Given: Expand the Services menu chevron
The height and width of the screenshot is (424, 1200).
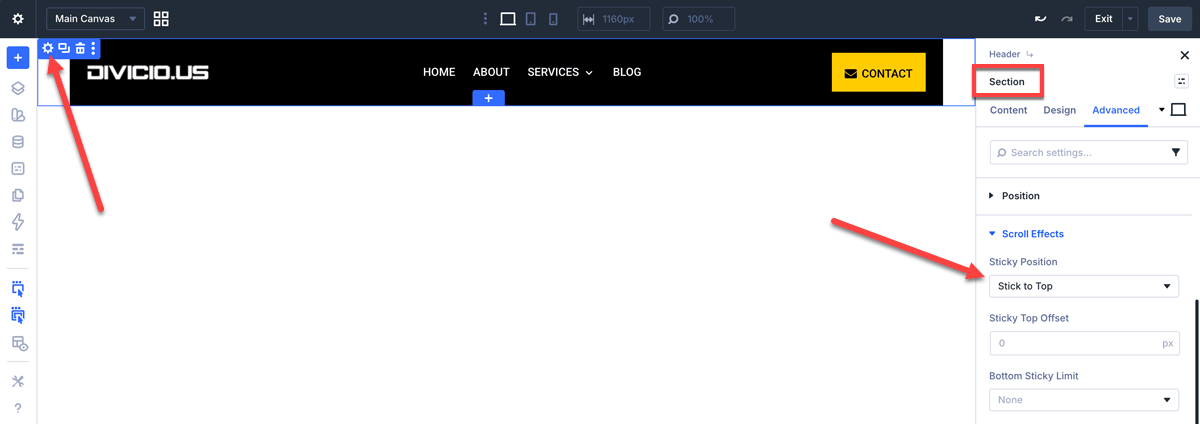Looking at the screenshot, I should [x=589, y=73].
